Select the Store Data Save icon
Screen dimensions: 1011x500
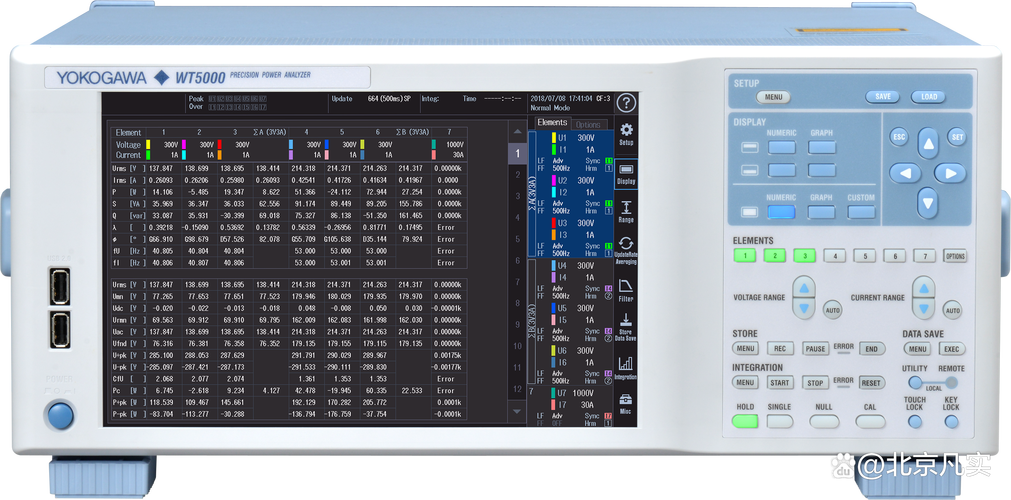[x=626, y=328]
